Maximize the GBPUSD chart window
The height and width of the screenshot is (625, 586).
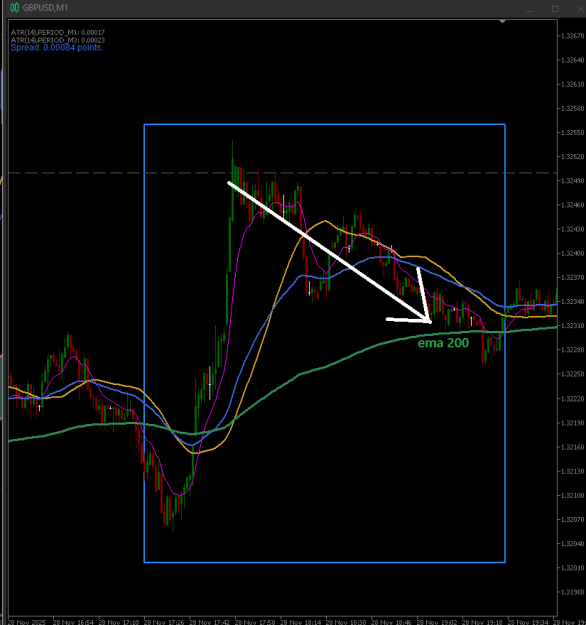tap(555, 9)
